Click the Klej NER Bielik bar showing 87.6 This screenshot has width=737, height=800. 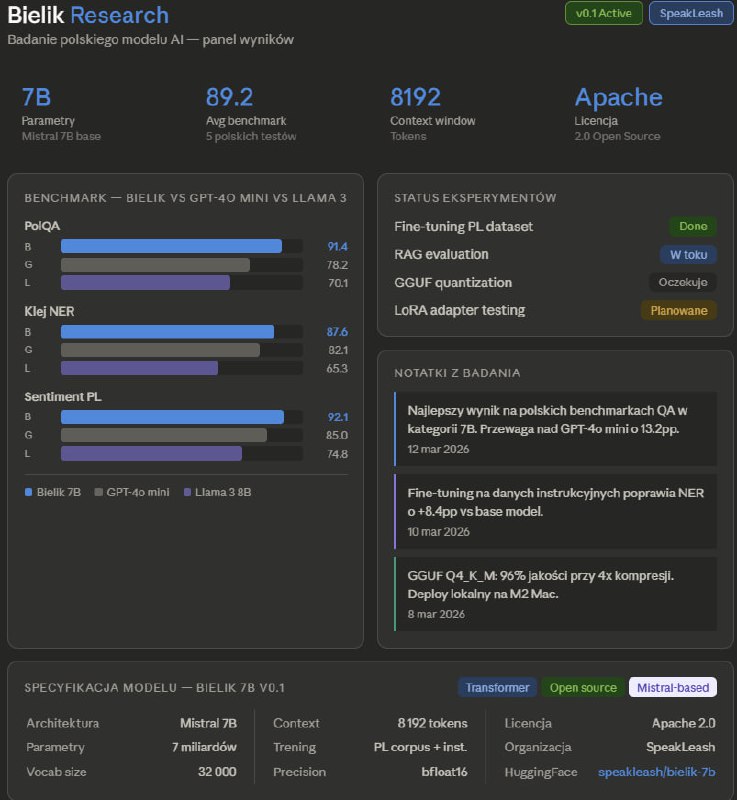click(167, 332)
